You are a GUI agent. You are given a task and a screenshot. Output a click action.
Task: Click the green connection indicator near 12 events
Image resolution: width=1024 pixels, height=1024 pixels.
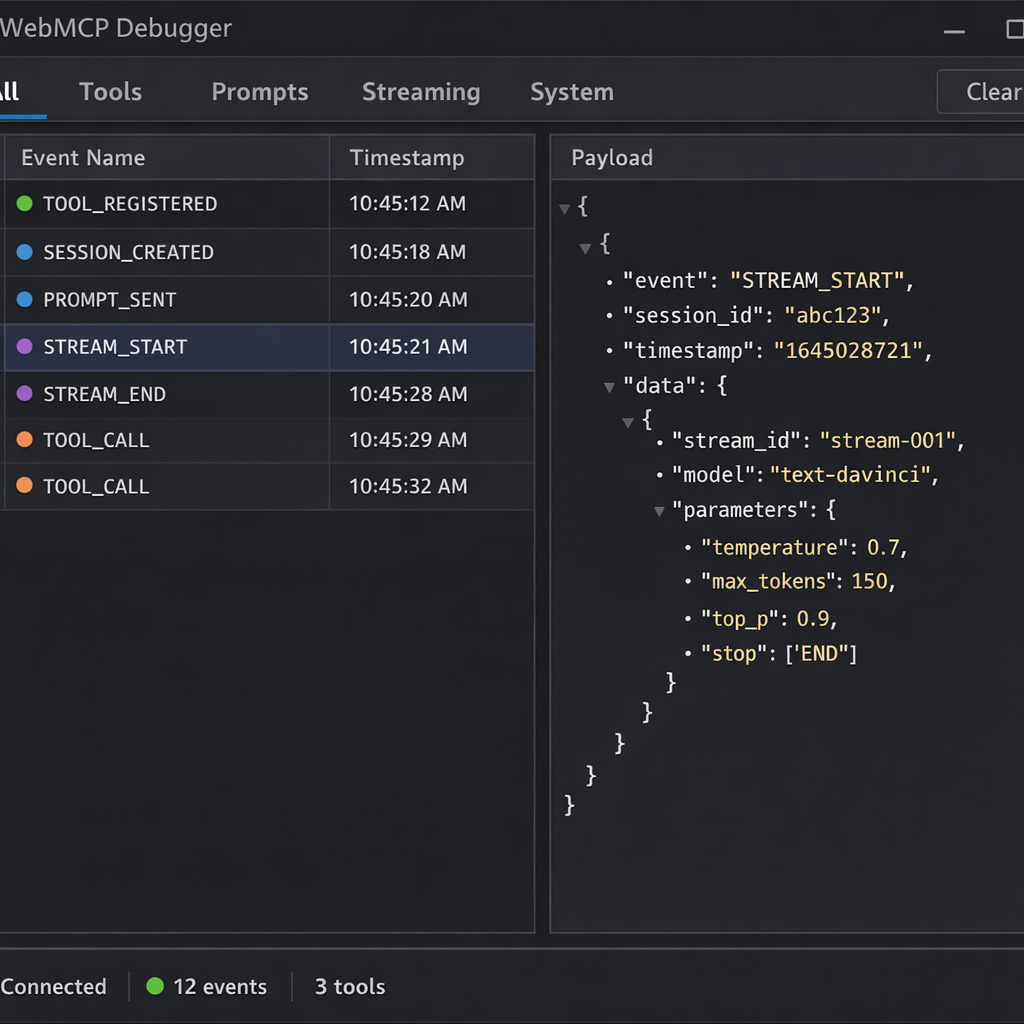click(x=155, y=986)
